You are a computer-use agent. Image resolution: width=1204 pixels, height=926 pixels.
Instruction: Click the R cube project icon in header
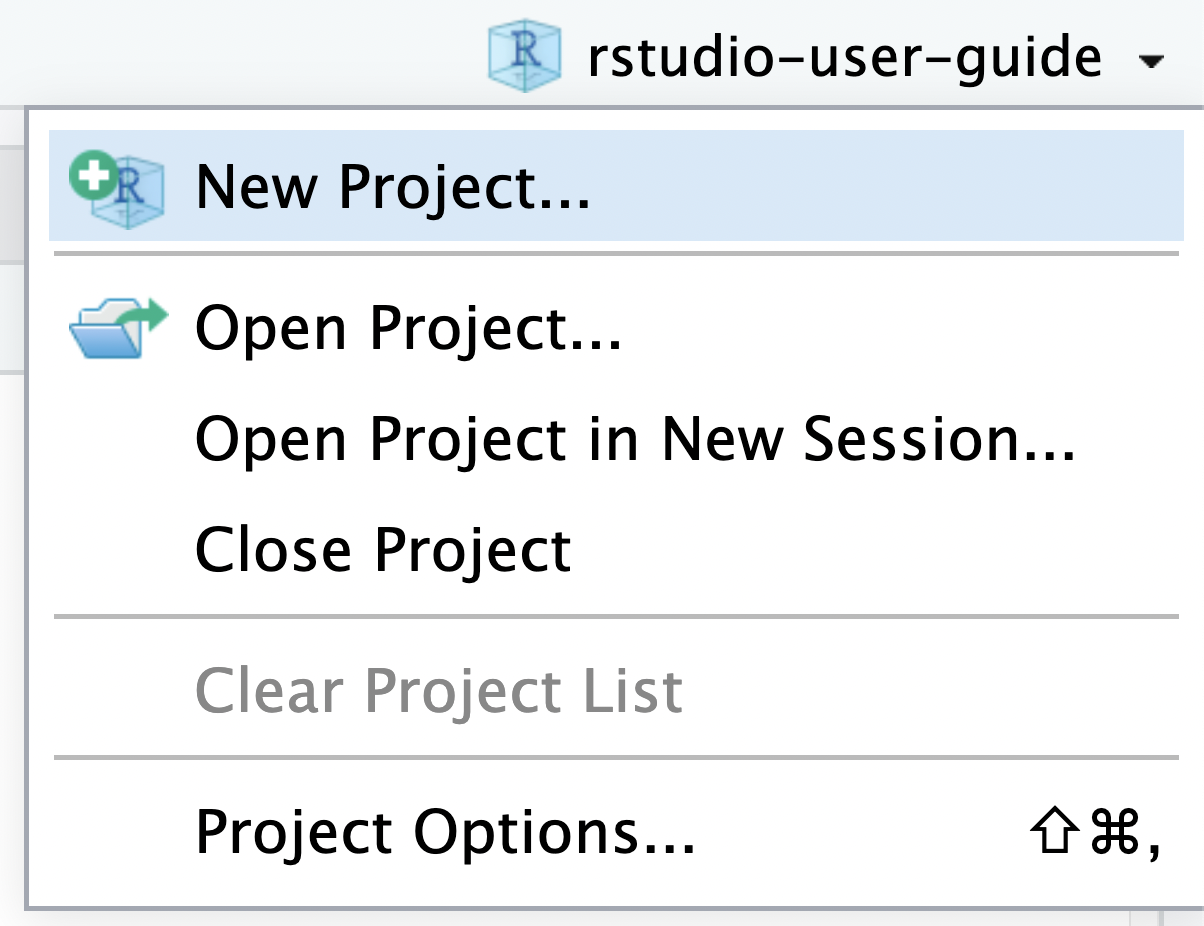point(523,55)
